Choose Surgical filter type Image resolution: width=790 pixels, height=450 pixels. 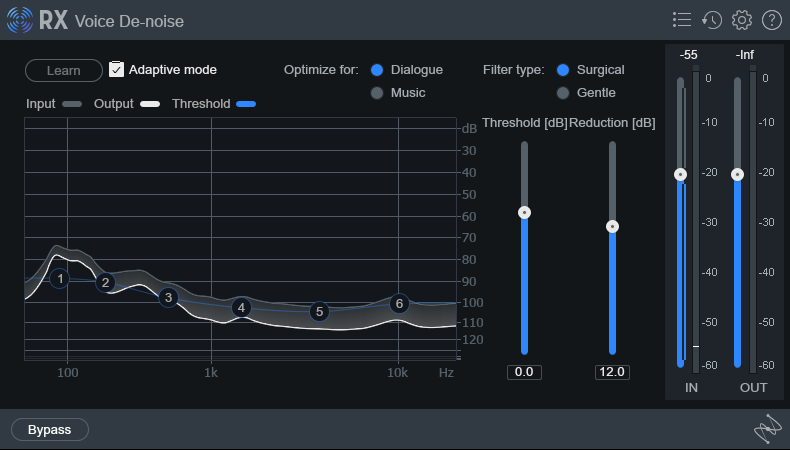click(563, 70)
